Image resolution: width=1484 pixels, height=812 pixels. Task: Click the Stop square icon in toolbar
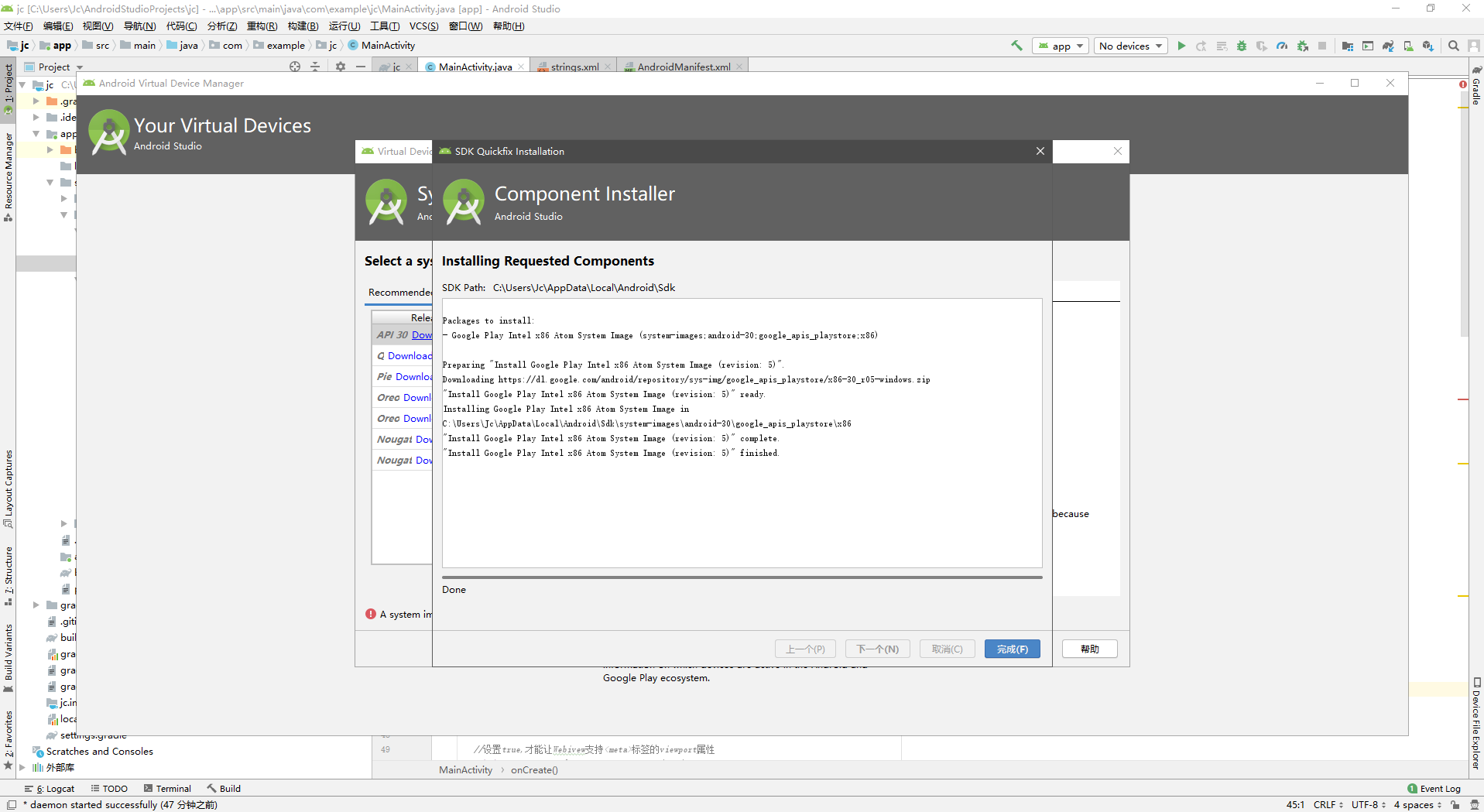coord(1322,46)
